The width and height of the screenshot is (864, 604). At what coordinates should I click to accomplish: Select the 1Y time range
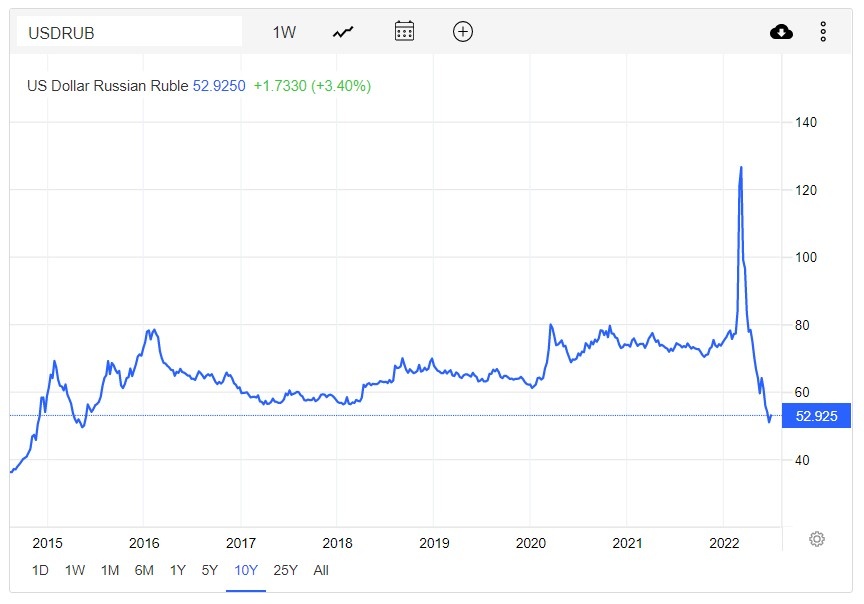pyautogui.click(x=178, y=570)
